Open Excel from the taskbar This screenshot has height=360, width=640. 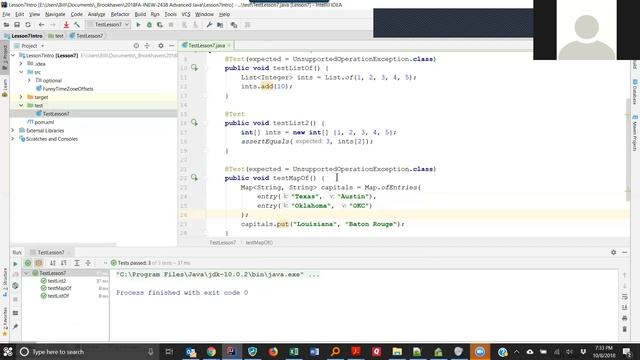click(x=293, y=352)
